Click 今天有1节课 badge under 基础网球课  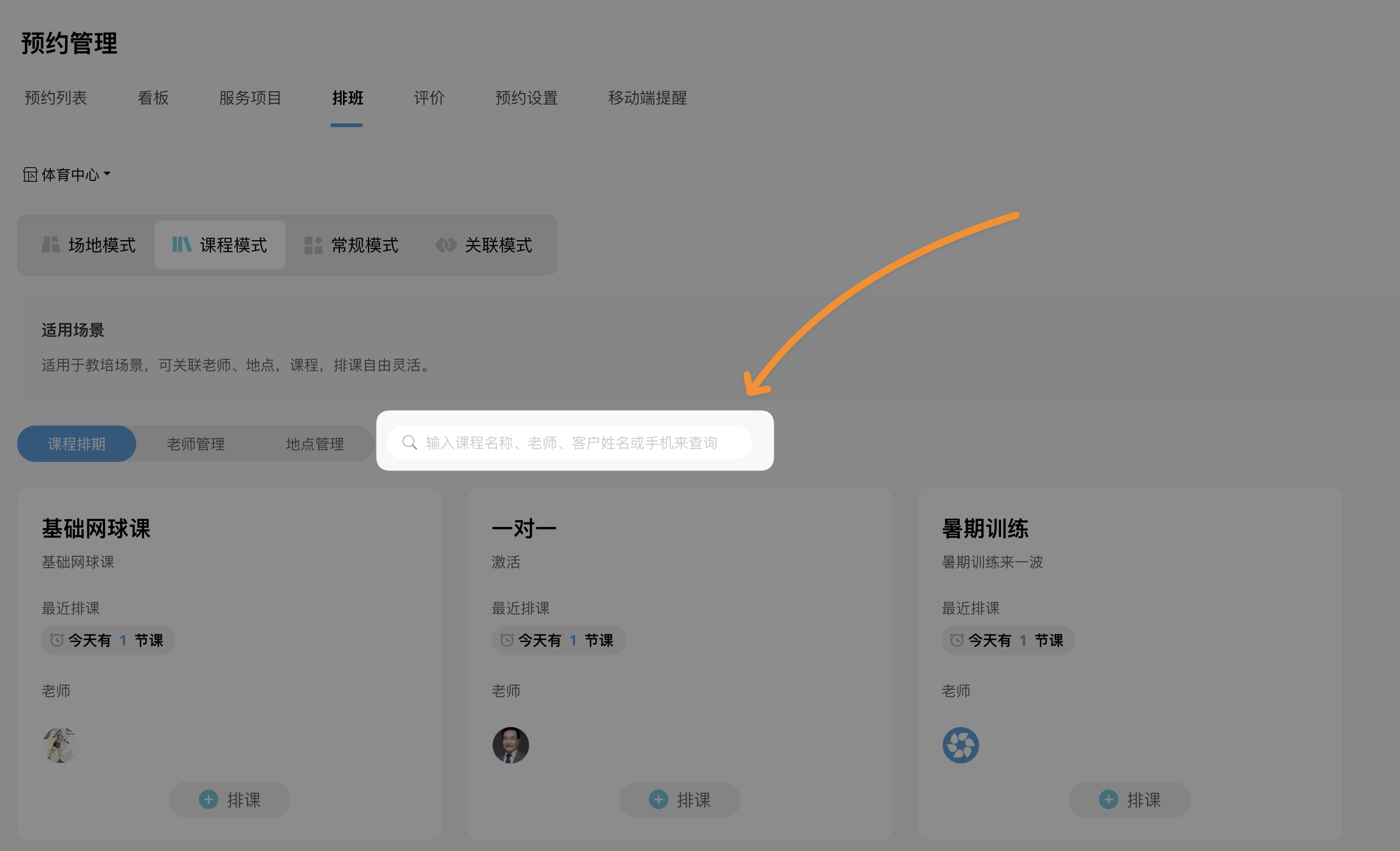tap(108, 640)
